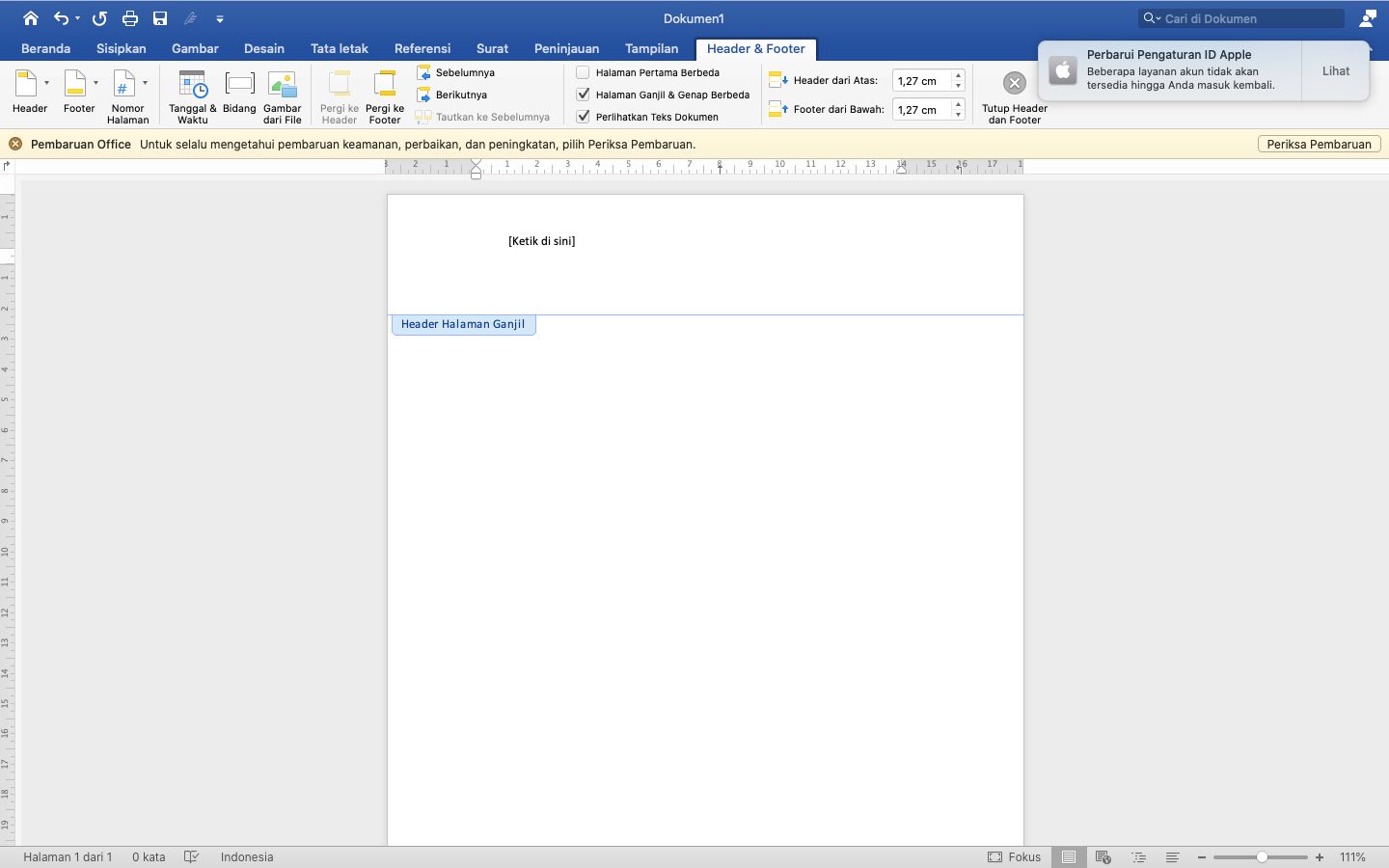Zoom out with minus button
Viewport: 1389px width, 868px height.
pos(1202,856)
